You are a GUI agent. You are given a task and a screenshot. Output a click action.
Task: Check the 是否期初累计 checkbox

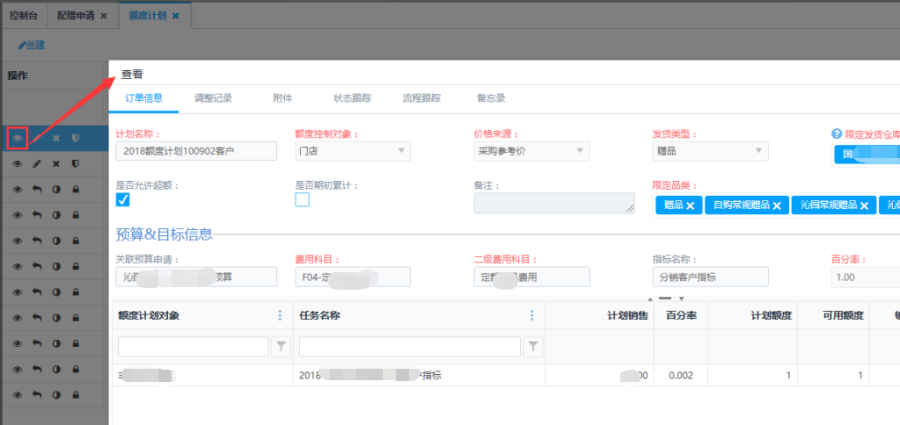[302, 200]
